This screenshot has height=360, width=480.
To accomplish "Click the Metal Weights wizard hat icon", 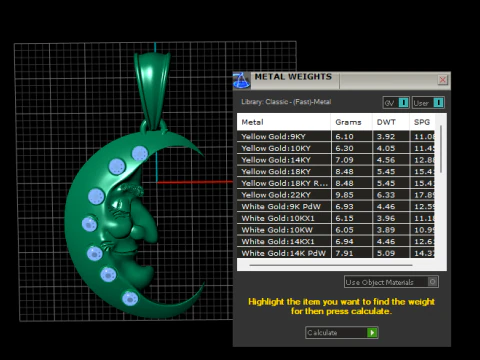I will 241,81.
